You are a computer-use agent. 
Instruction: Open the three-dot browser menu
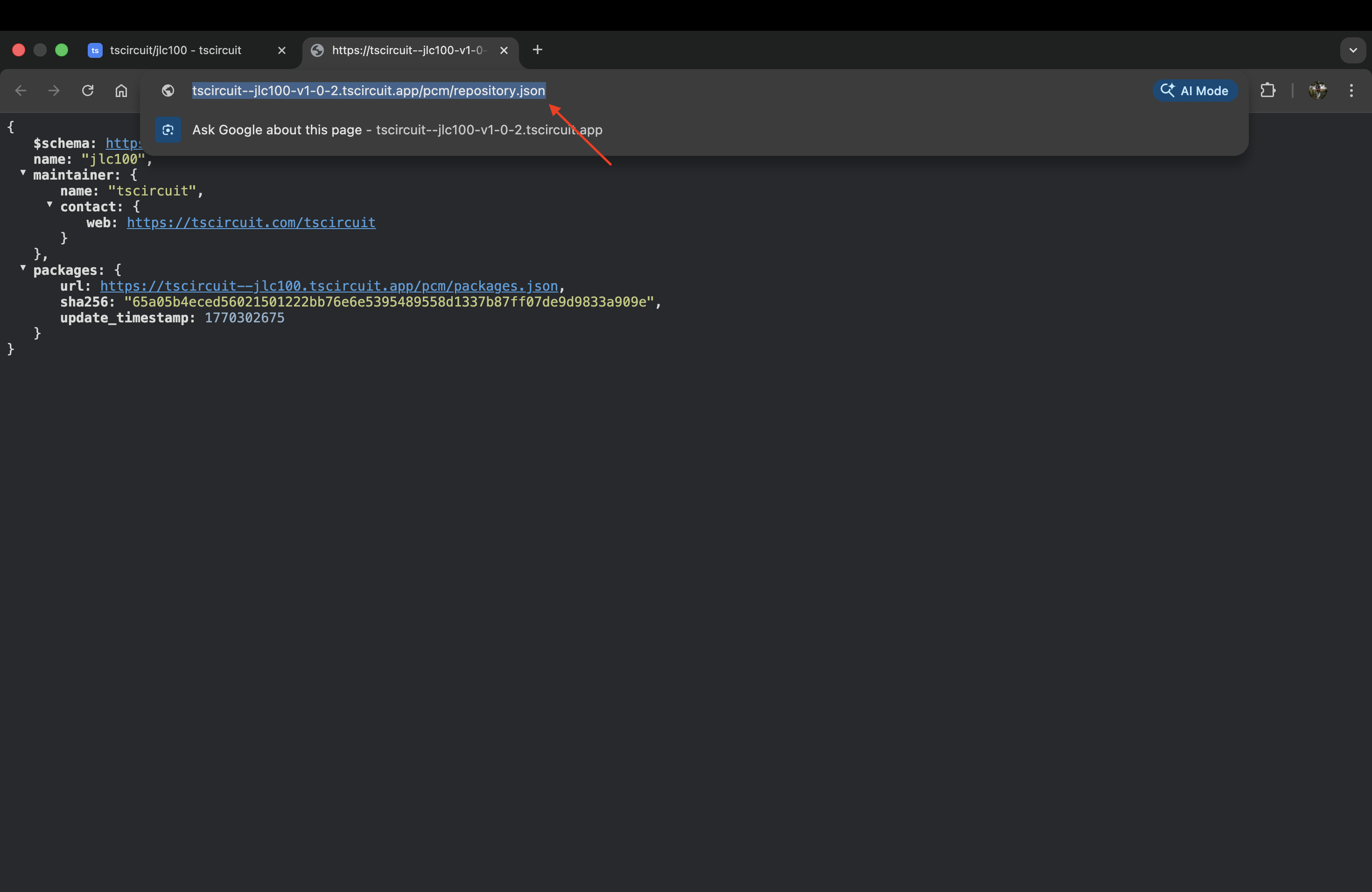1352,91
